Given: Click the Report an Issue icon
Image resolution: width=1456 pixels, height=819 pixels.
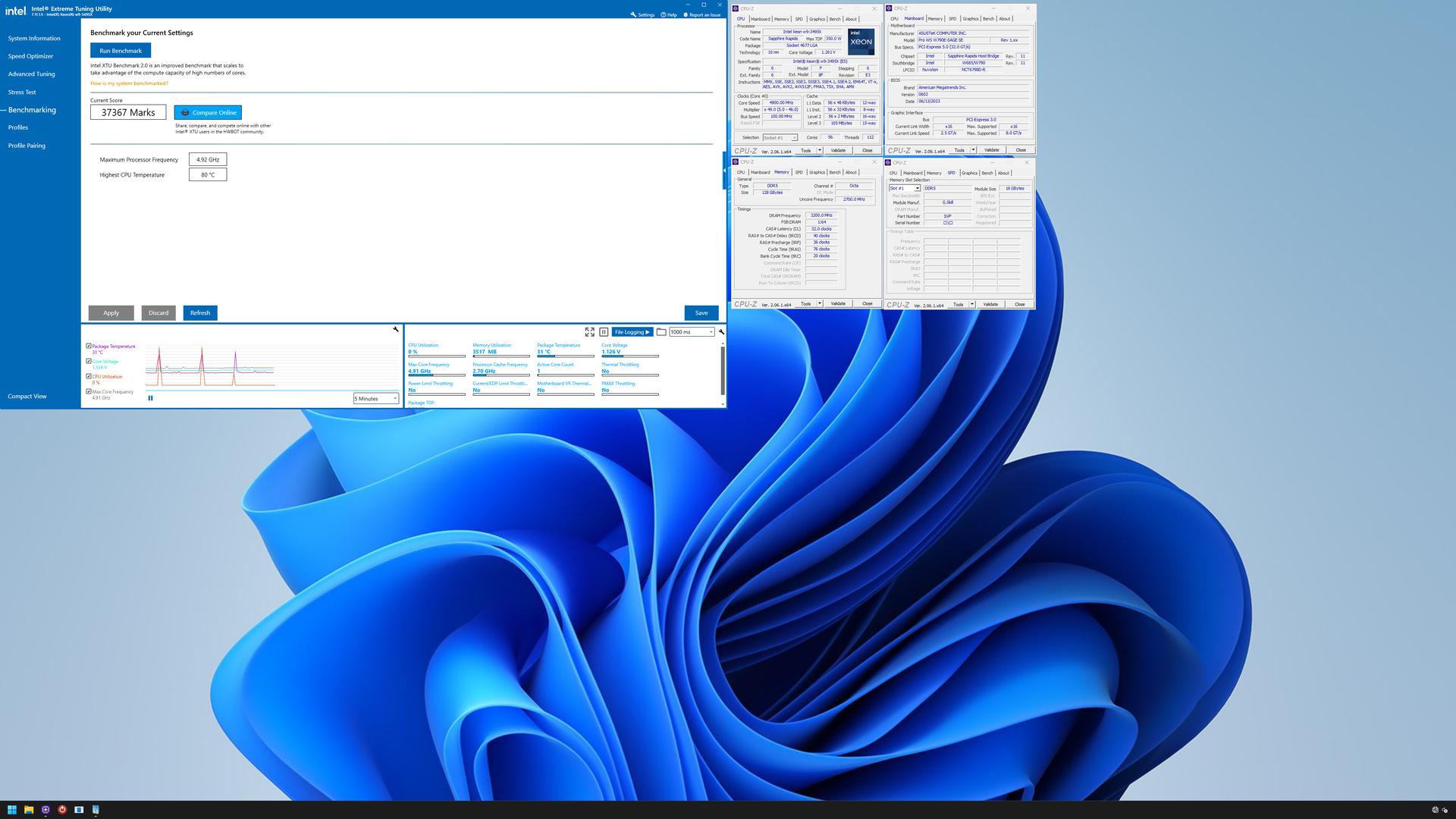Looking at the screenshot, I should 686,14.
